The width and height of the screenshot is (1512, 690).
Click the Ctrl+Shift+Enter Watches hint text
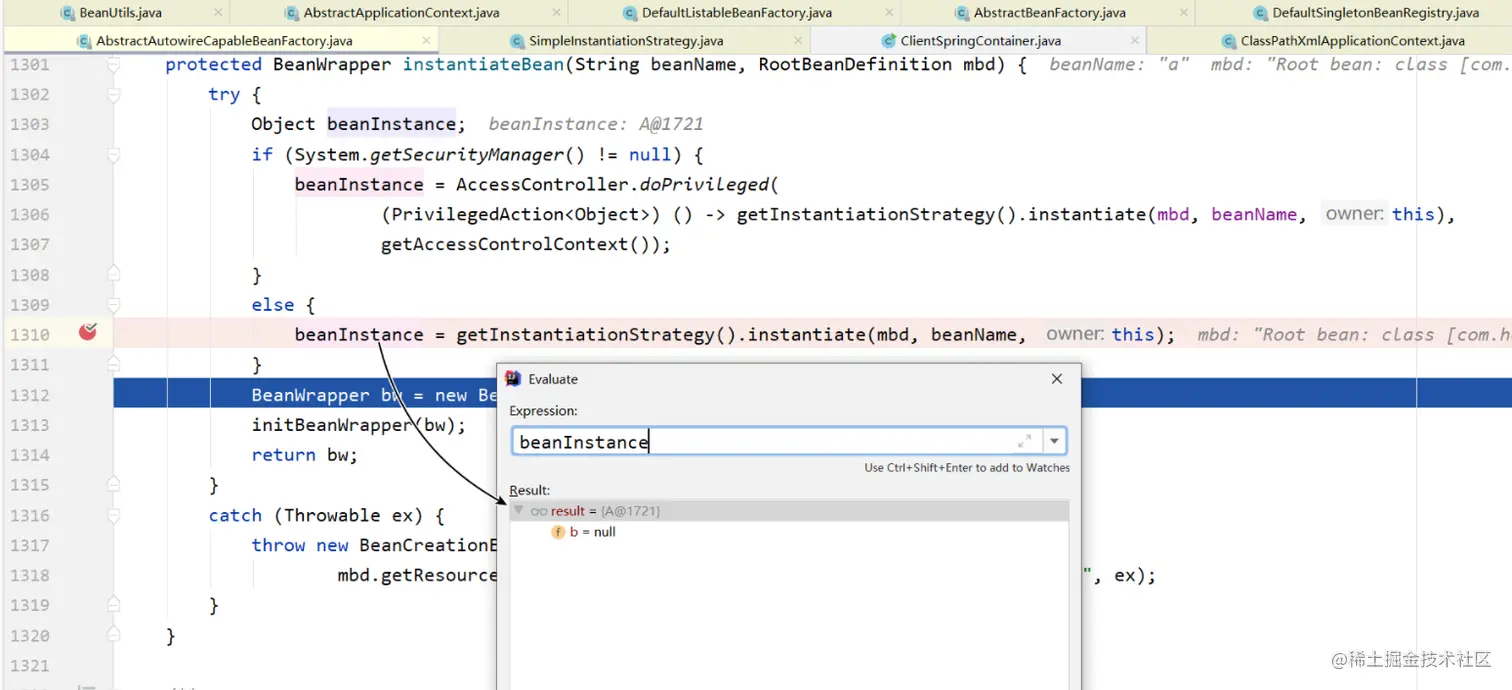point(967,468)
